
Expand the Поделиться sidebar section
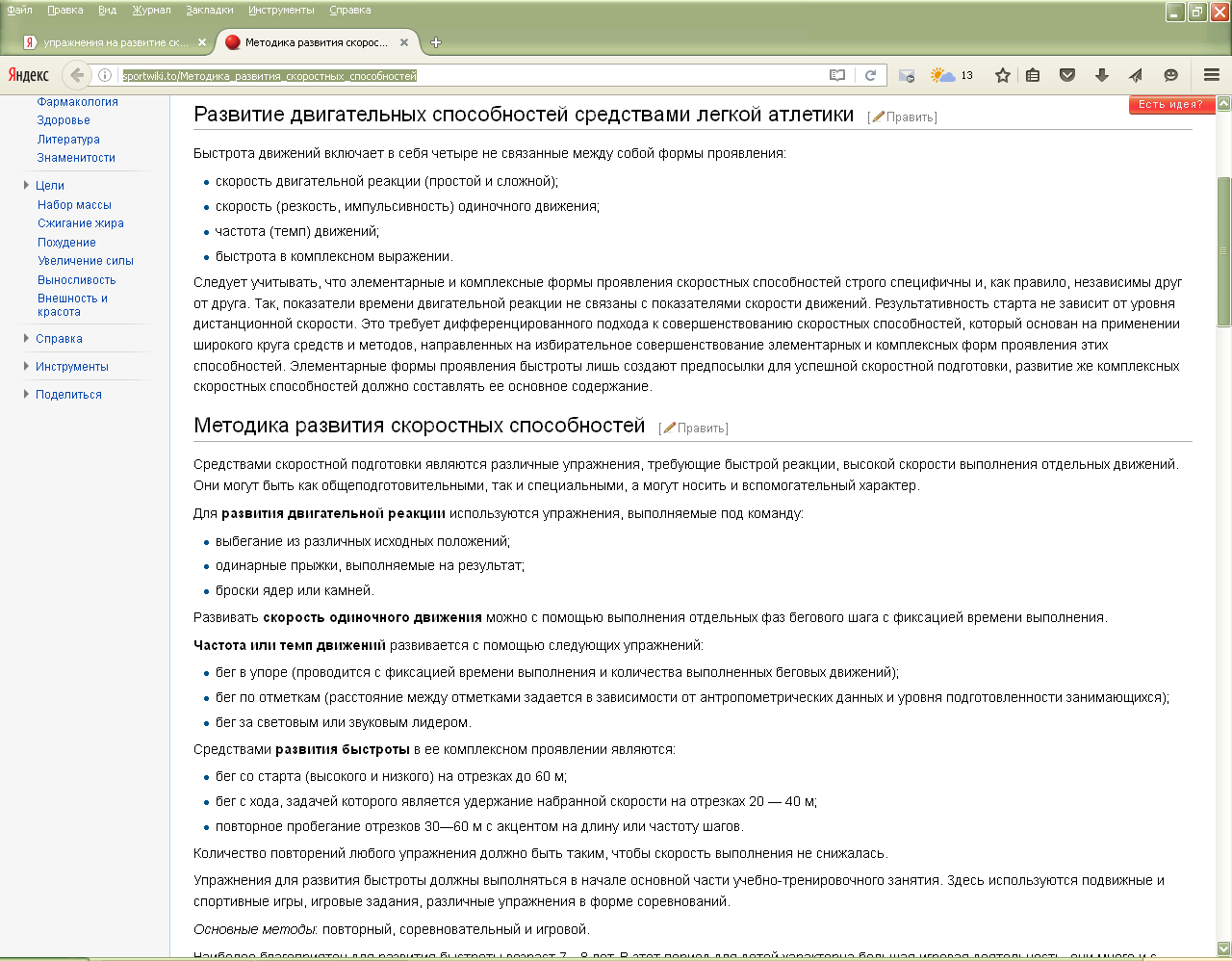pos(68,395)
